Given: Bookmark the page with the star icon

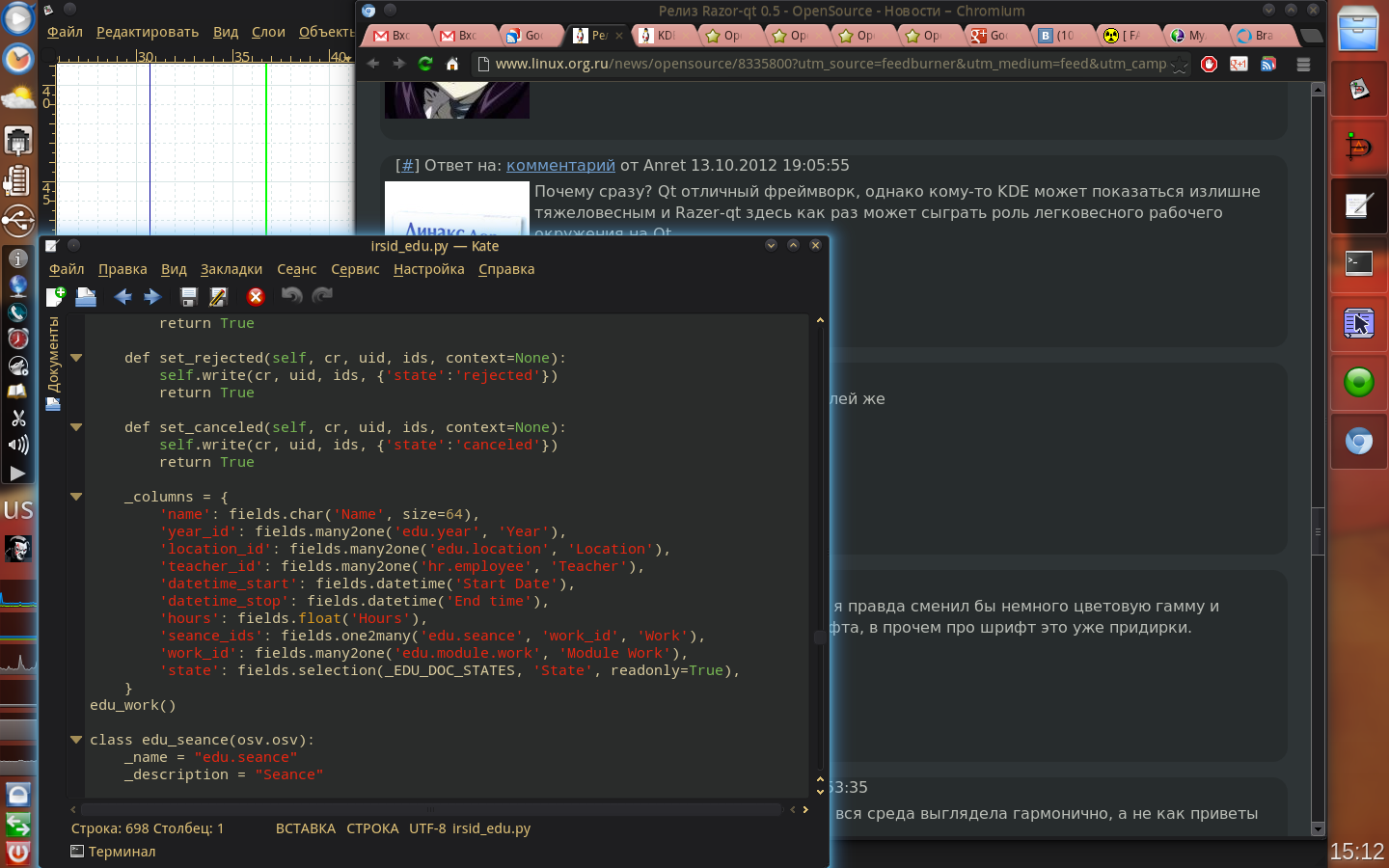Looking at the screenshot, I should (1179, 65).
